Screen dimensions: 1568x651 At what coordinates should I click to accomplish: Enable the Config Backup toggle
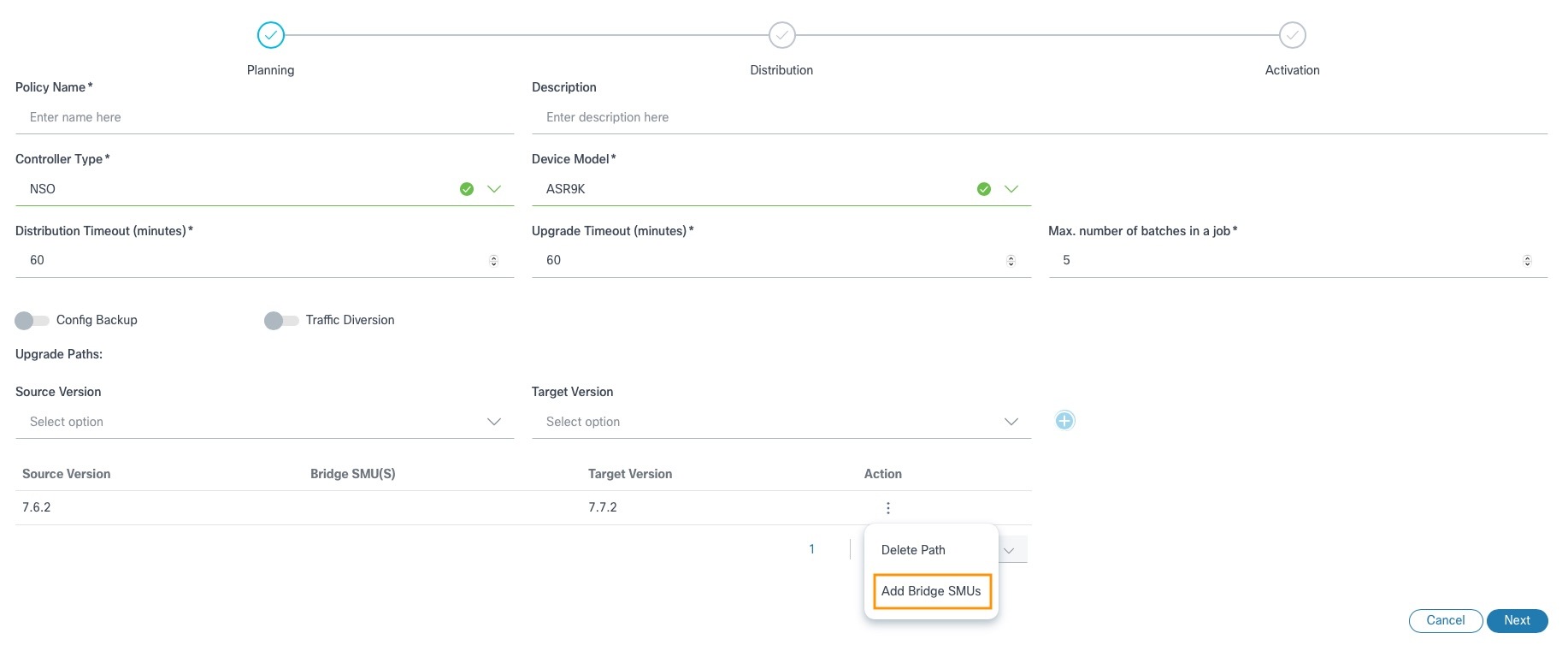point(32,321)
